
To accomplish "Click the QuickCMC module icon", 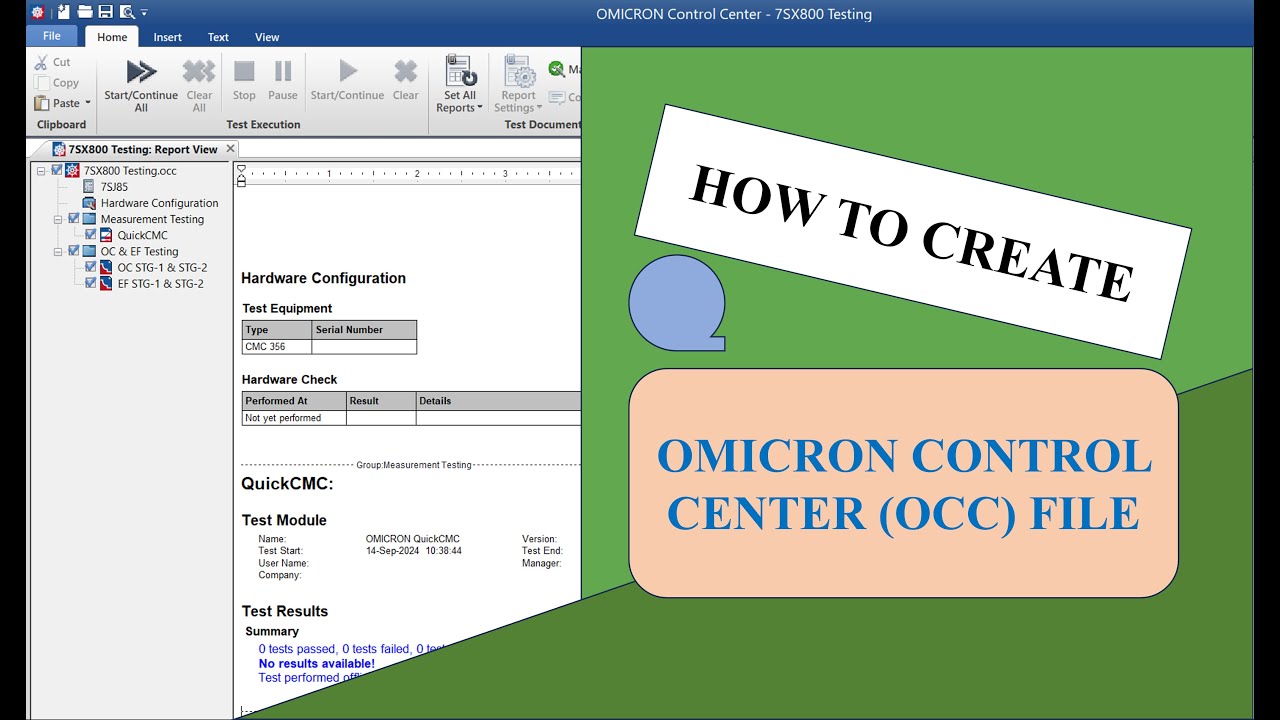I will 106,235.
